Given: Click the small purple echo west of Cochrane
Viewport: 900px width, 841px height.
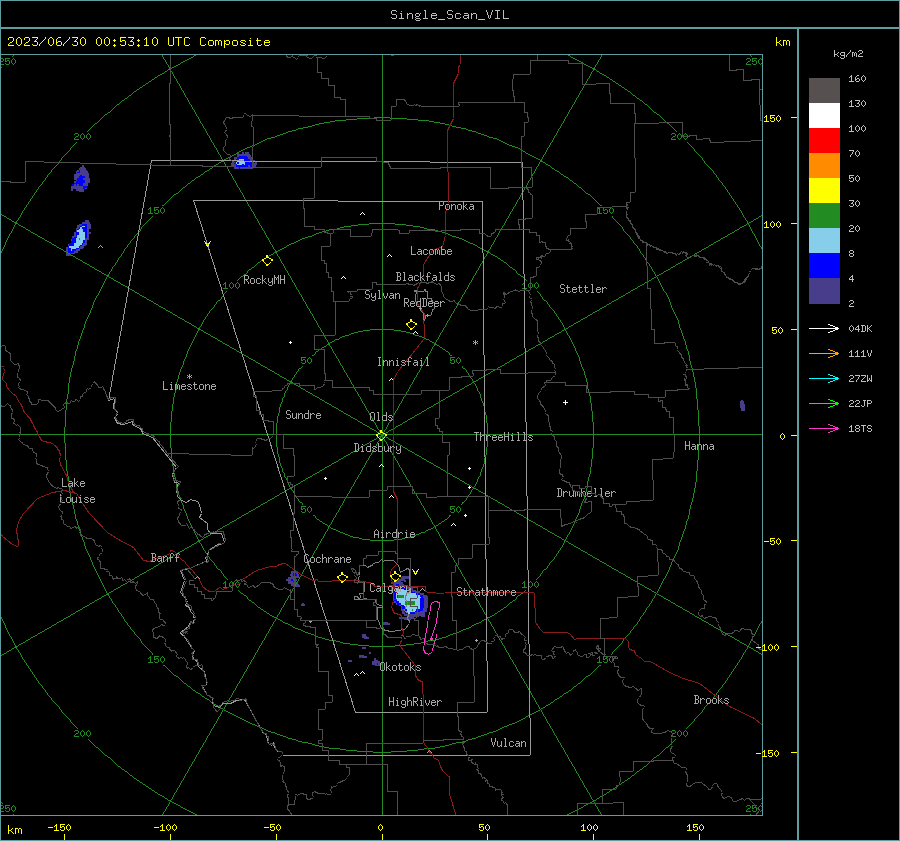Looking at the screenshot, I should pyautogui.click(x=293, y=579).
